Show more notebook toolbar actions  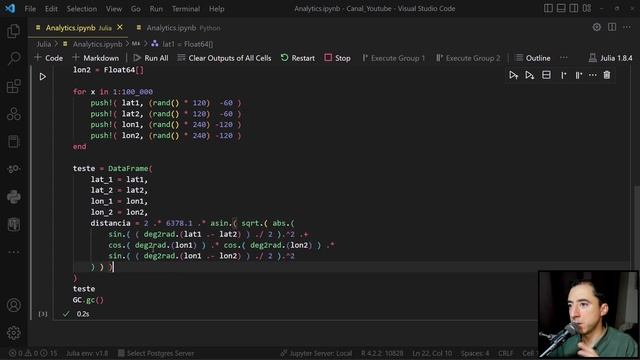[564, 58]
